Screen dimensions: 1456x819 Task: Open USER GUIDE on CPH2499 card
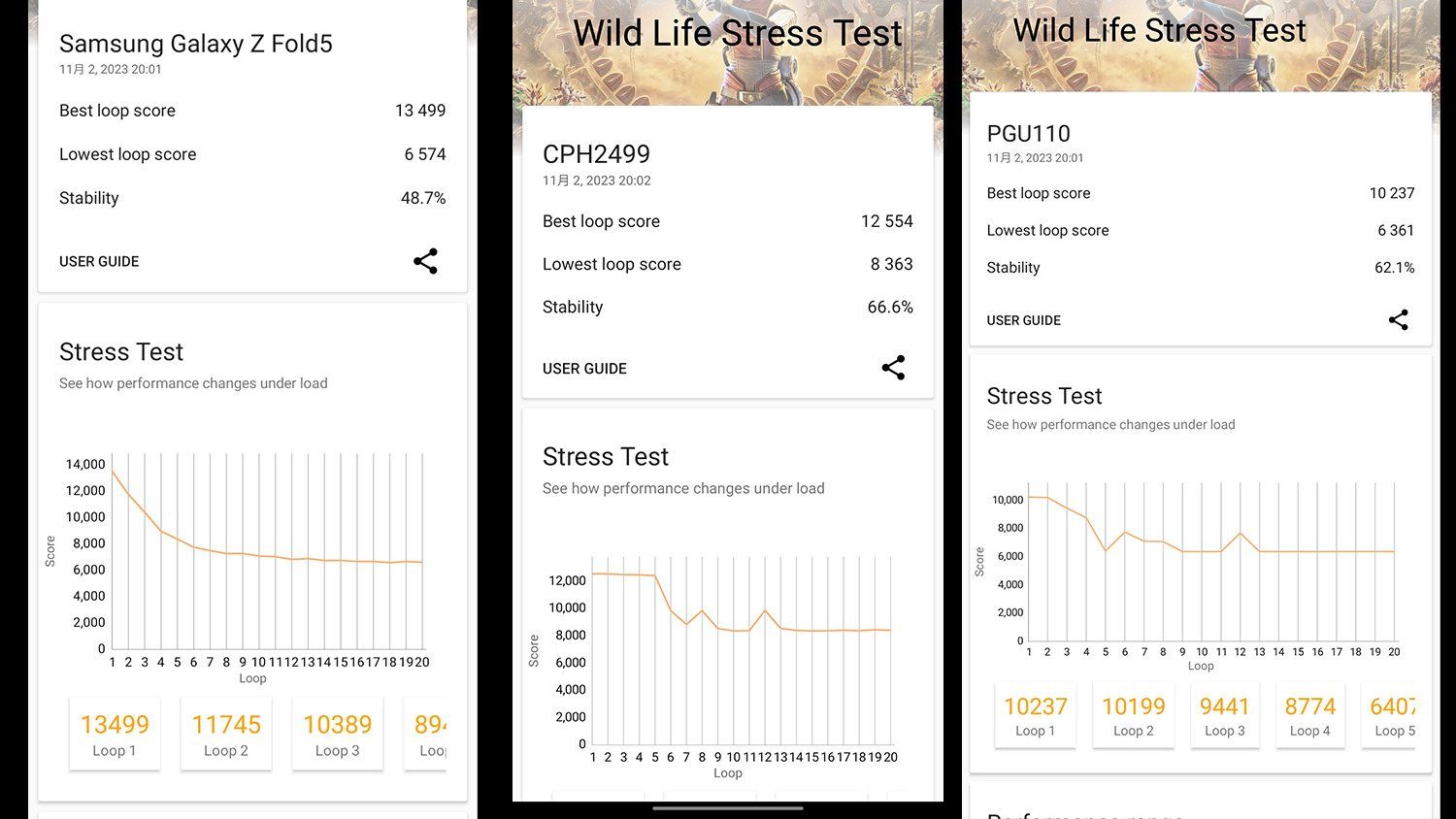584,369
